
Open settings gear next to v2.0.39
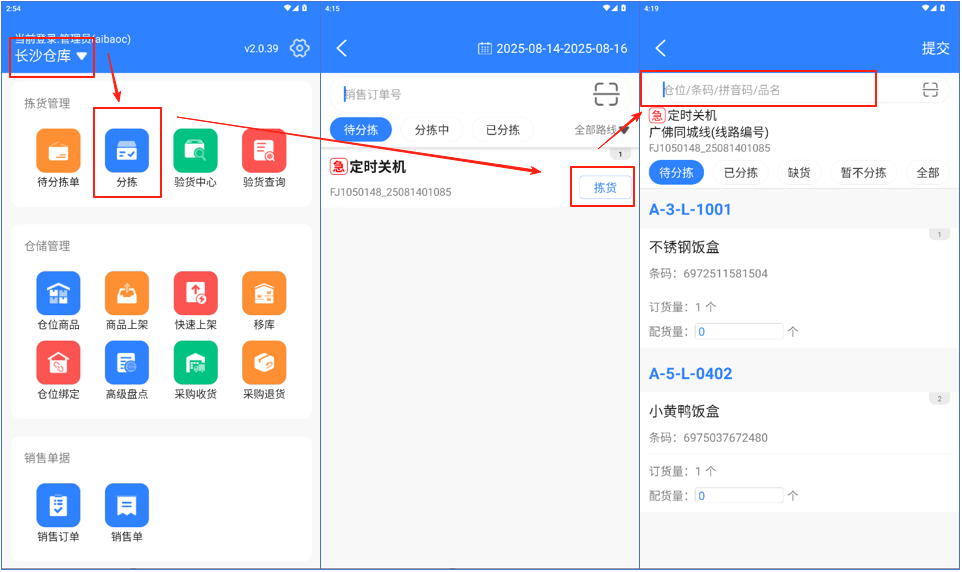click(x=299, y=48)
